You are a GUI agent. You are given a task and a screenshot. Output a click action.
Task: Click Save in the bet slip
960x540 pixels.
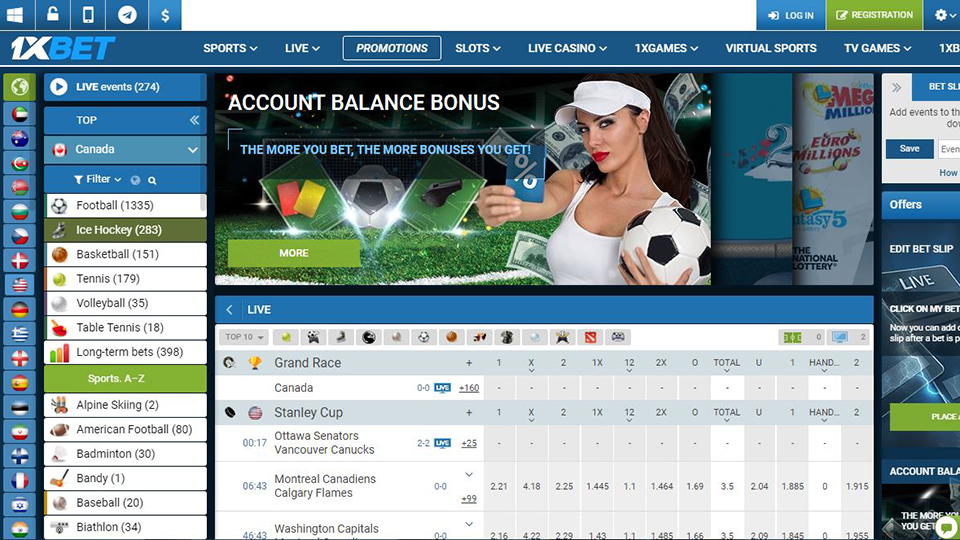[x=909, y=149]
